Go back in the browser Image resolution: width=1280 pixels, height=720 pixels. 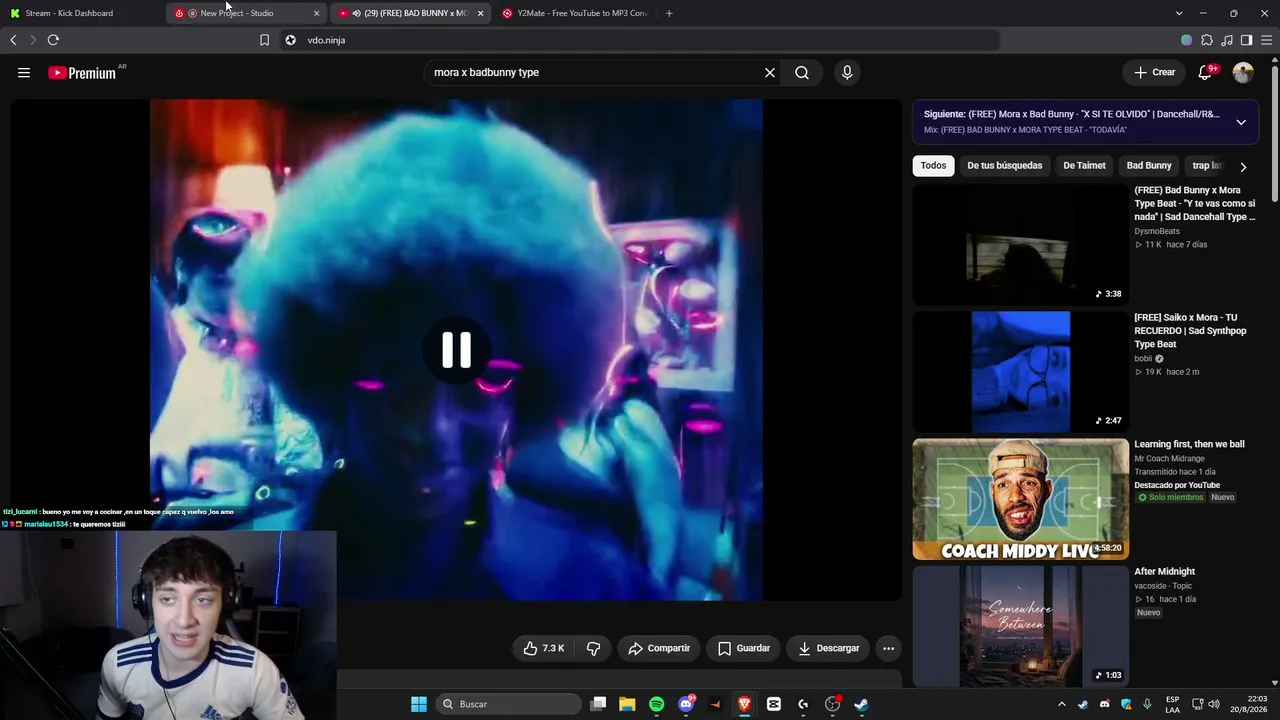13,40
